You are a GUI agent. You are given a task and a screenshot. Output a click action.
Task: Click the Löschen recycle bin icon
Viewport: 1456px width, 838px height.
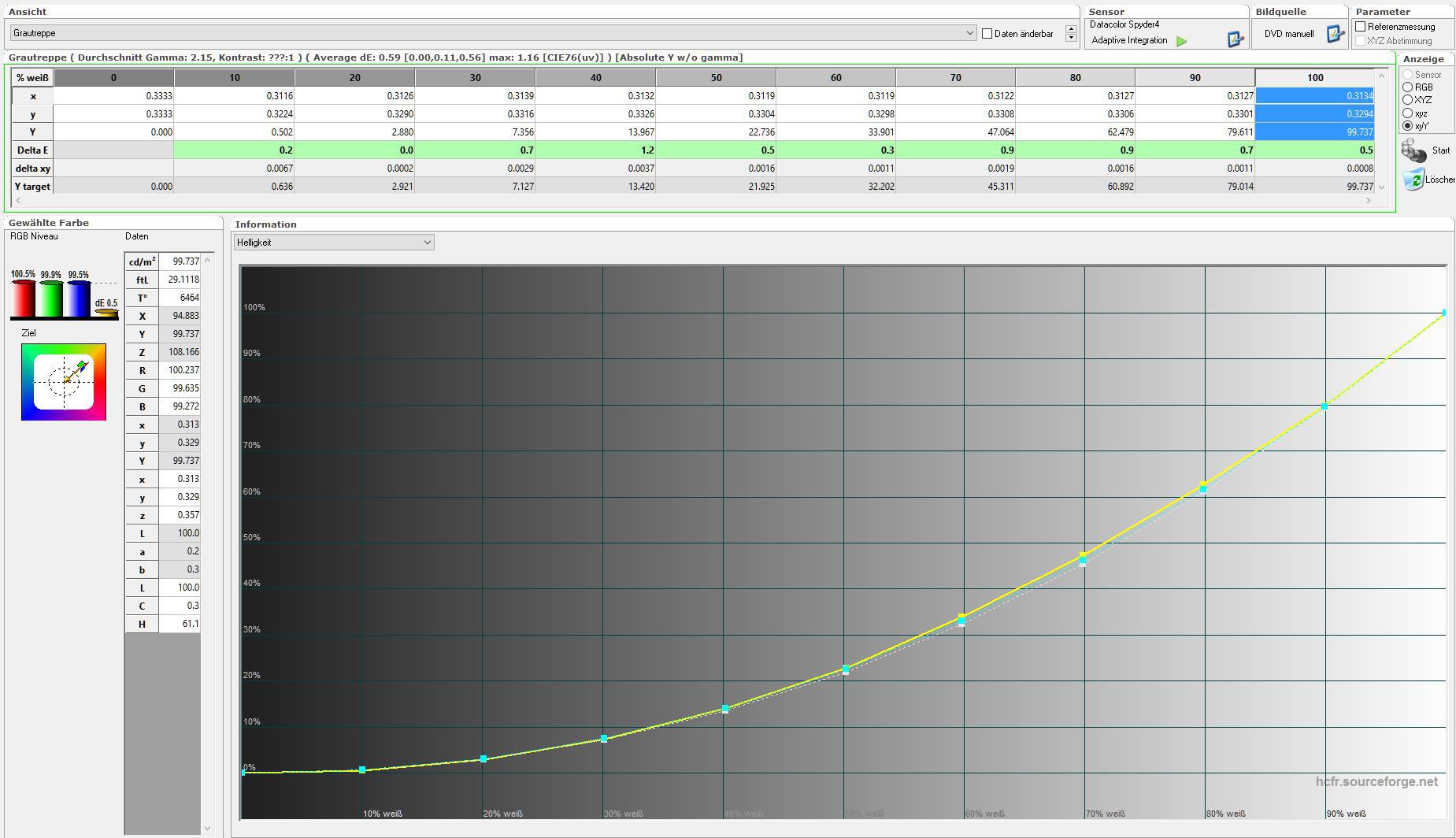coord(1414,180)
